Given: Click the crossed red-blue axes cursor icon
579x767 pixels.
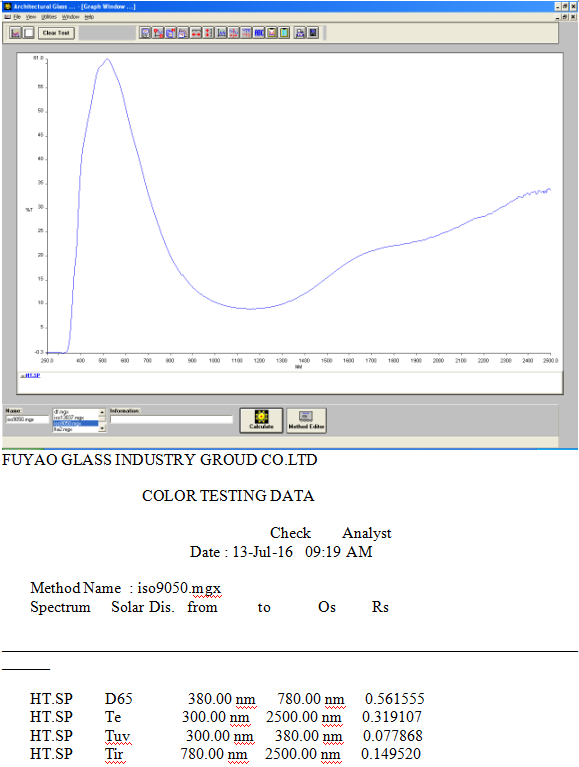Looking at the screenshot, I should (x=234, y=33).
